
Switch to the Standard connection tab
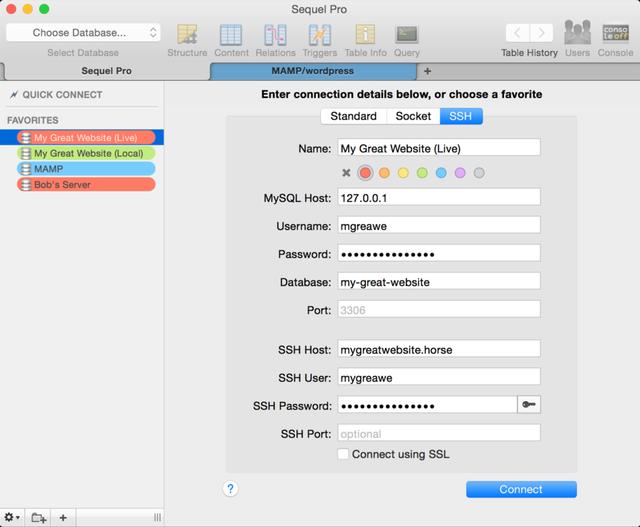pyautogui.click(x=353, y=116)
